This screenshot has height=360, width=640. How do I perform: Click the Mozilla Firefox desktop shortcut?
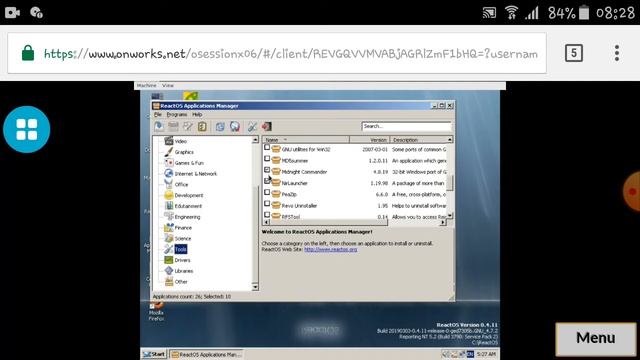[x=156, y=312]
